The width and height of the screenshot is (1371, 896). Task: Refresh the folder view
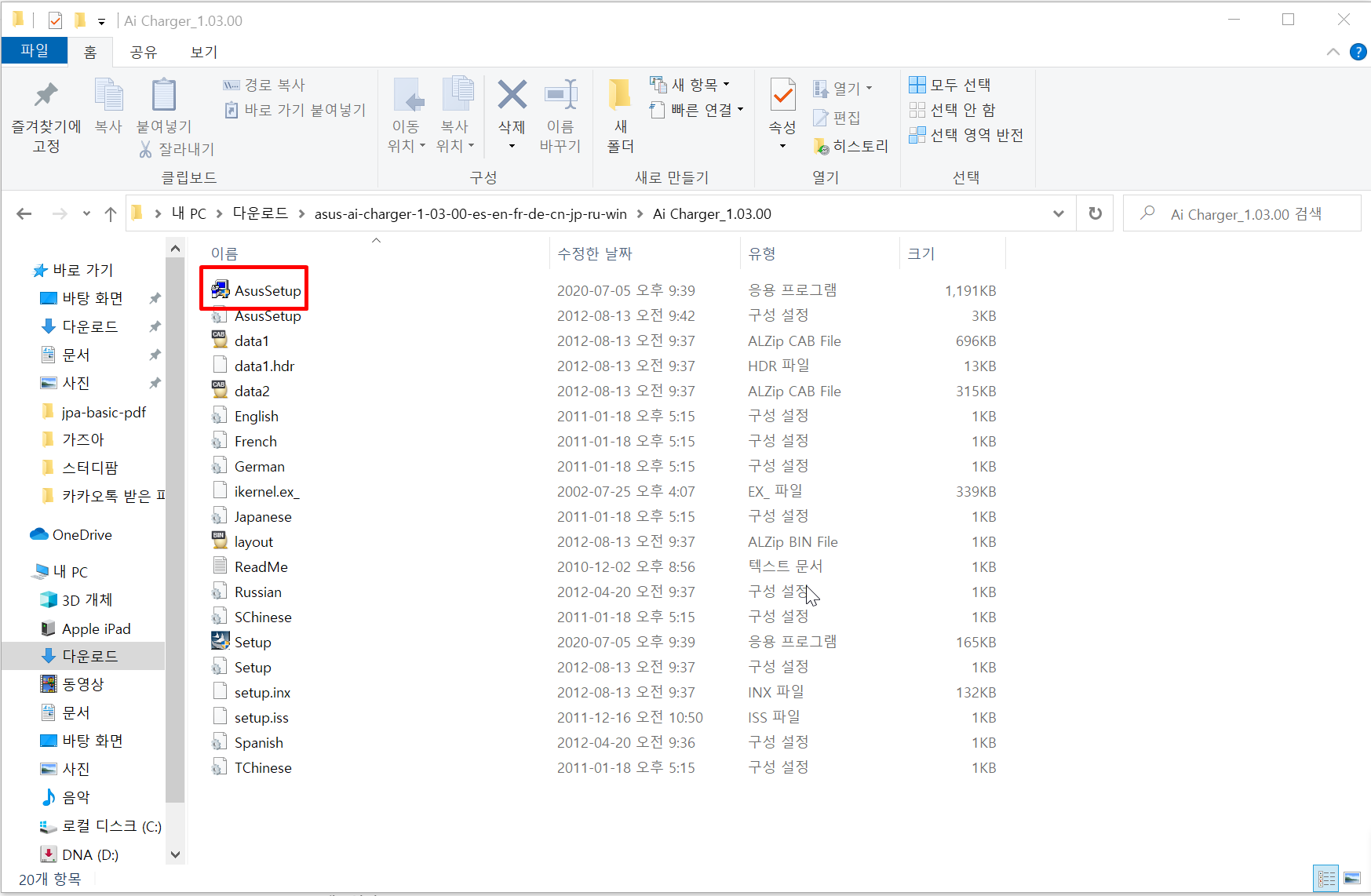1095,213
